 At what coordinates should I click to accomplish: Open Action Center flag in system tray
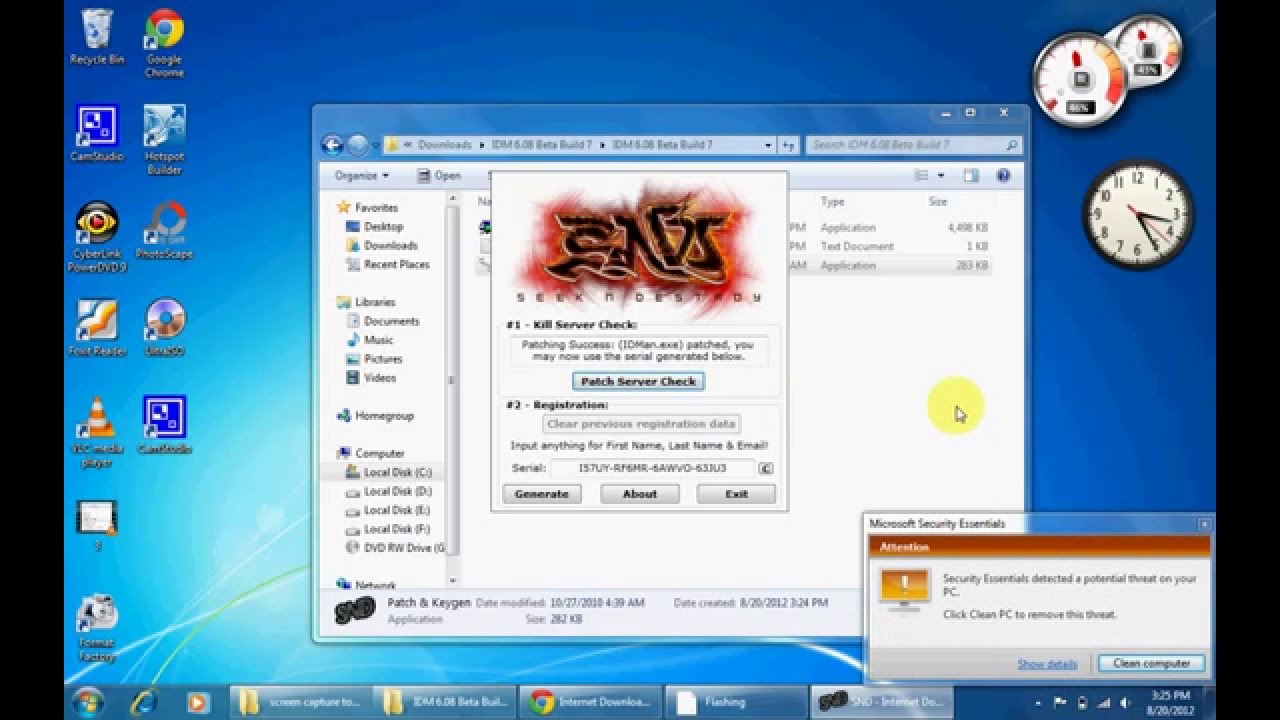1060,702
